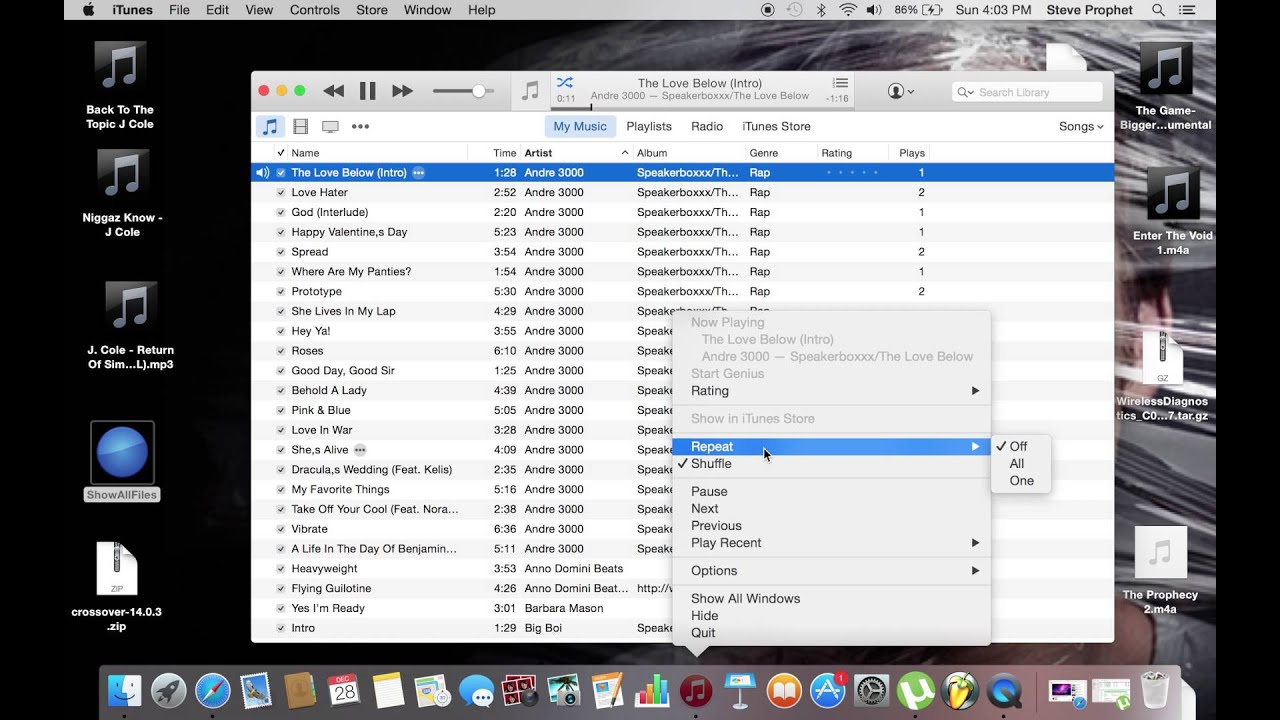Toggle the checkbox for Happy Valentine,s Day
The width and height of the screenshot is (1280, 720).
tap(281, 232)
